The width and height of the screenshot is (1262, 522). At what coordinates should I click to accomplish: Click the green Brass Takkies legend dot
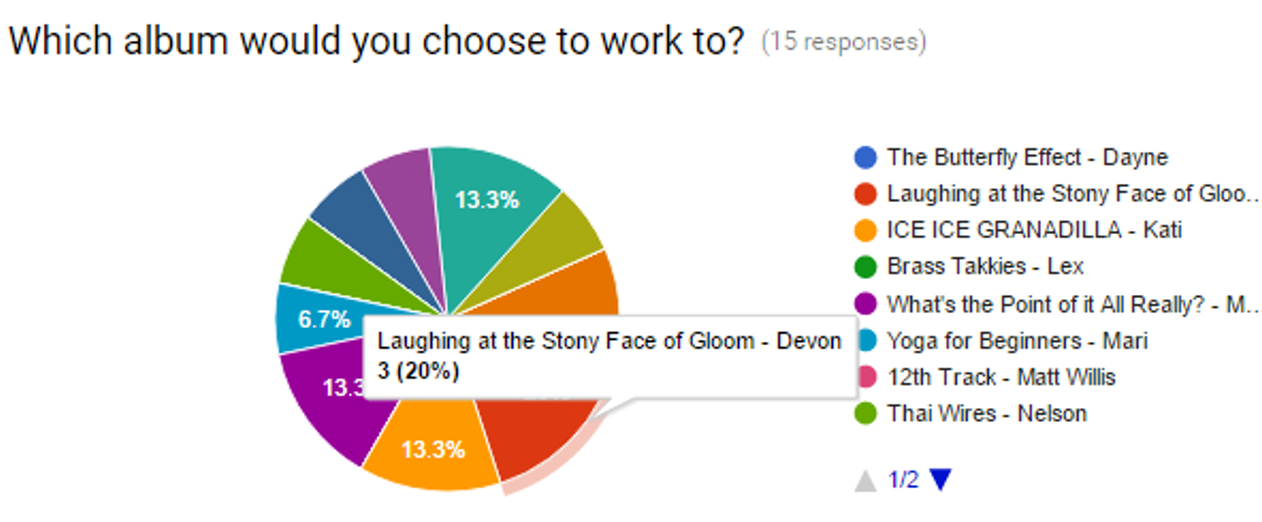point(865,267)
